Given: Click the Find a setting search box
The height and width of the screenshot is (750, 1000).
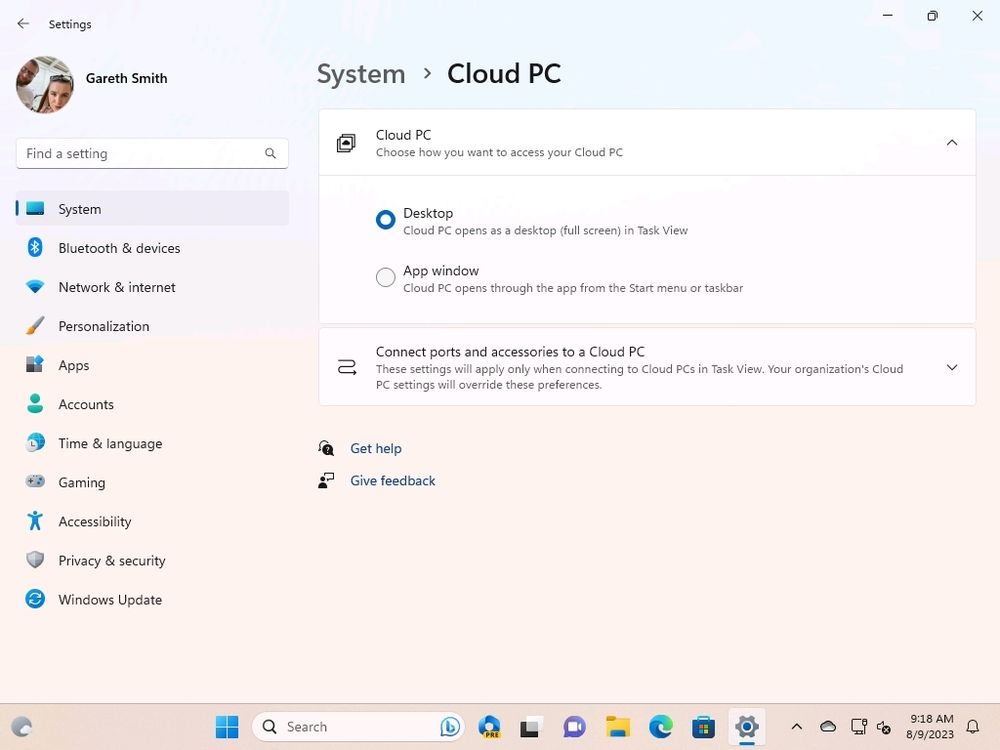Looking at the screenshot, I should pyautogui.click(x=152, y=153).
